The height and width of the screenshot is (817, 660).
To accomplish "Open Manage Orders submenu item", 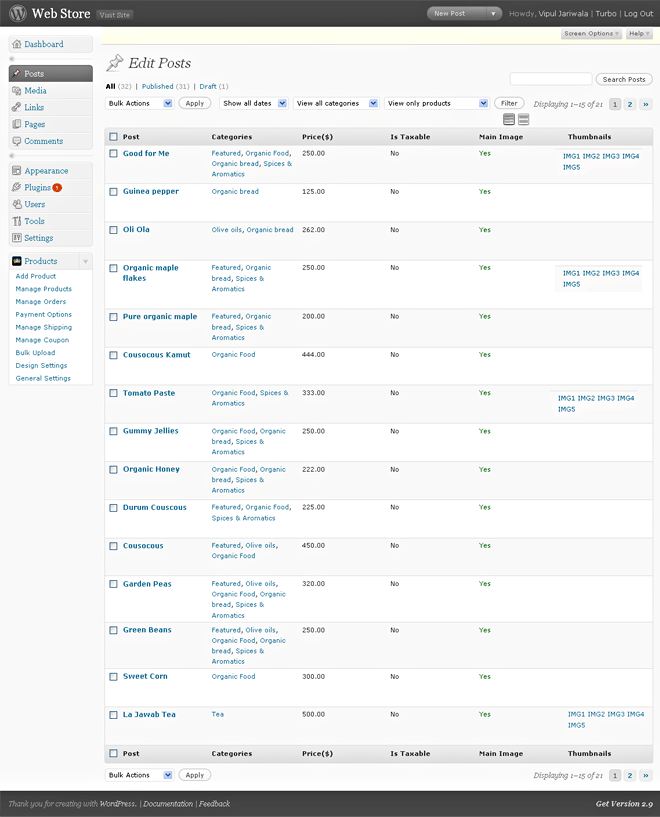I will pos(41,302).
